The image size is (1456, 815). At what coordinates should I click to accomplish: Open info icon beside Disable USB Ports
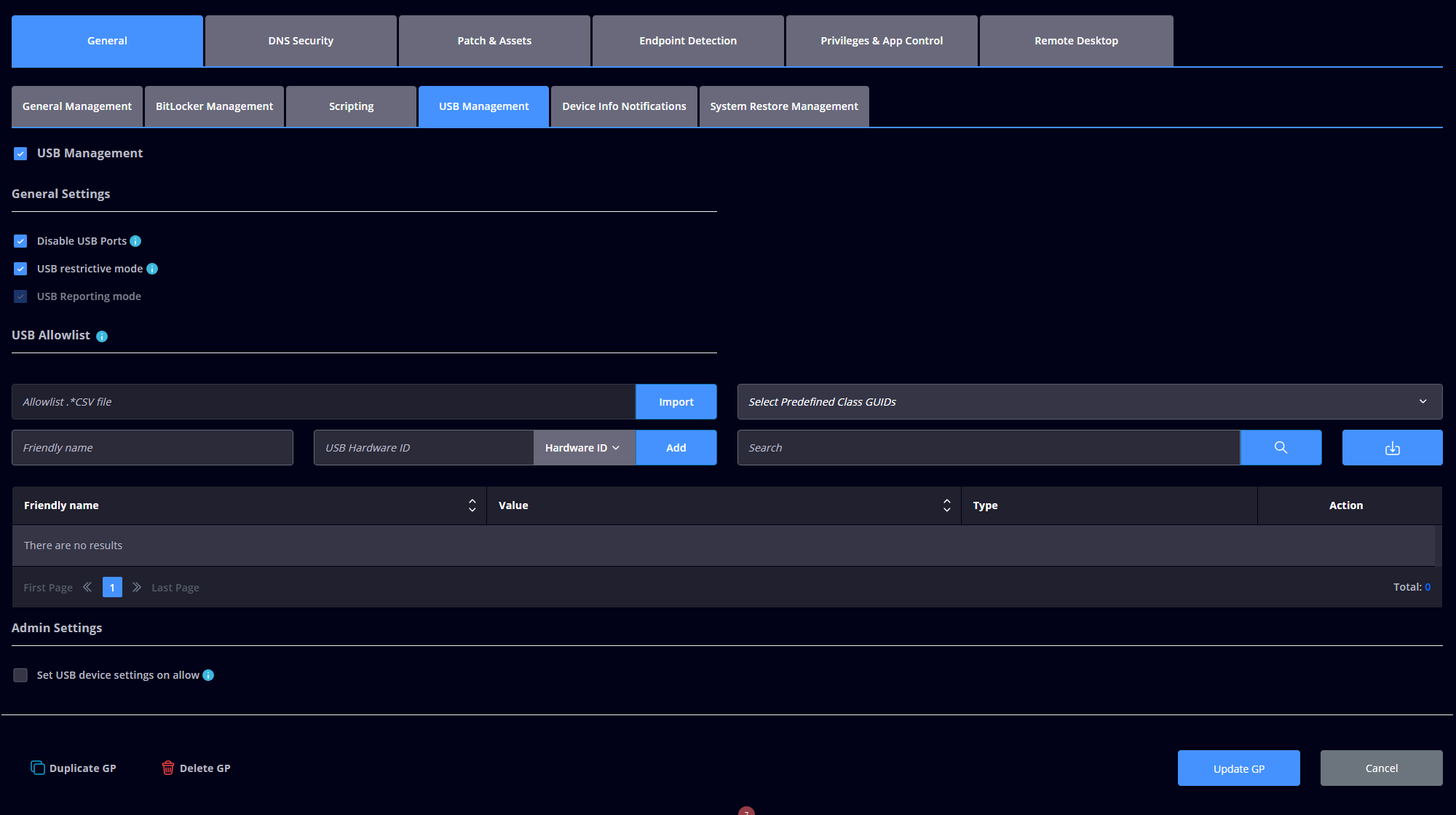[x=135, y=241]
